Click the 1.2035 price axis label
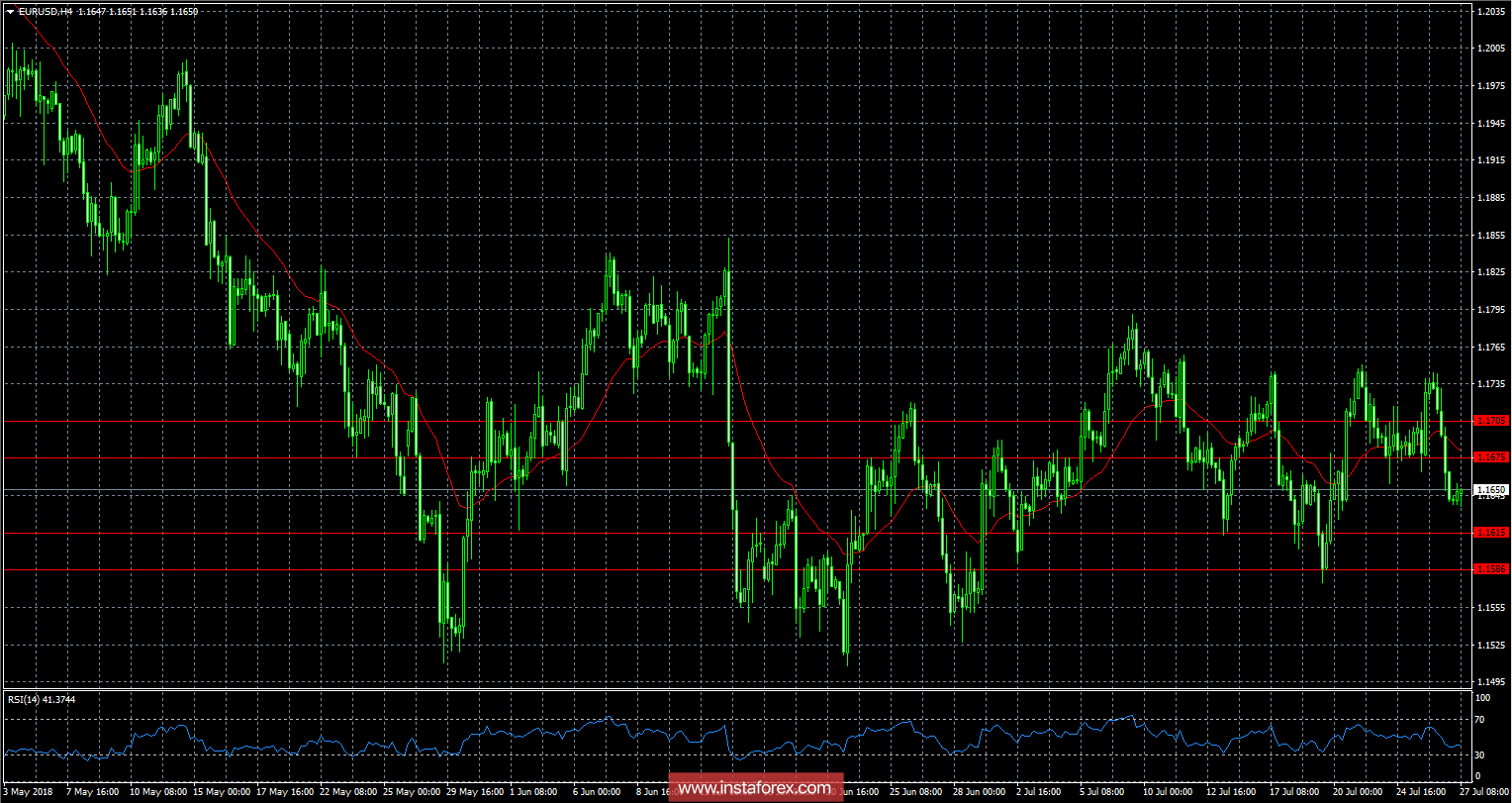Screen dimensions: 1512x803 (1490, 12)
